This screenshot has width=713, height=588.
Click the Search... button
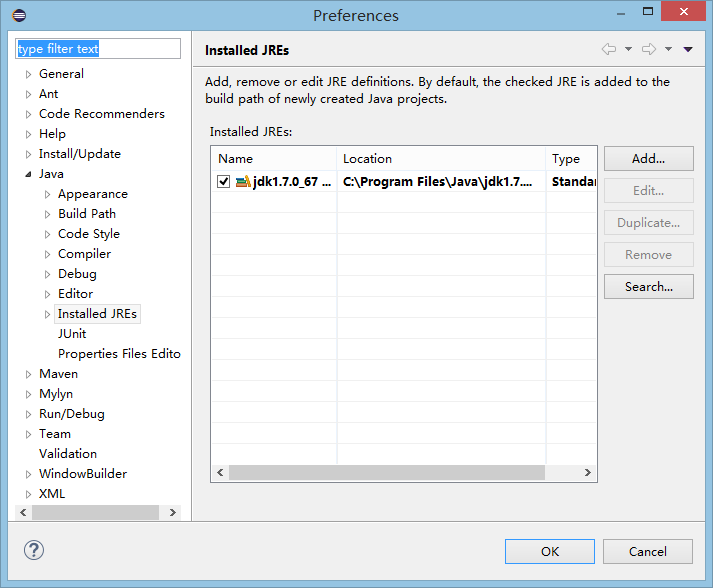648,286
